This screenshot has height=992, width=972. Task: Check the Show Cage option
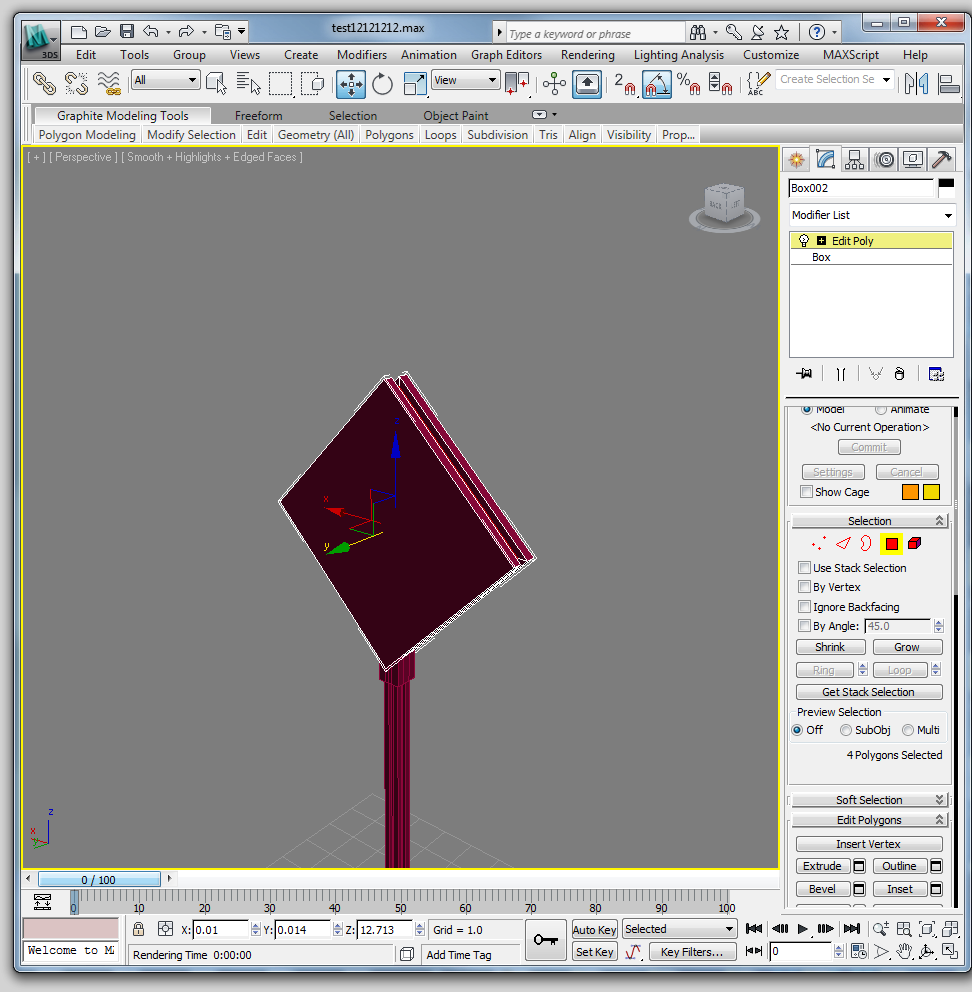pos(807,492)
